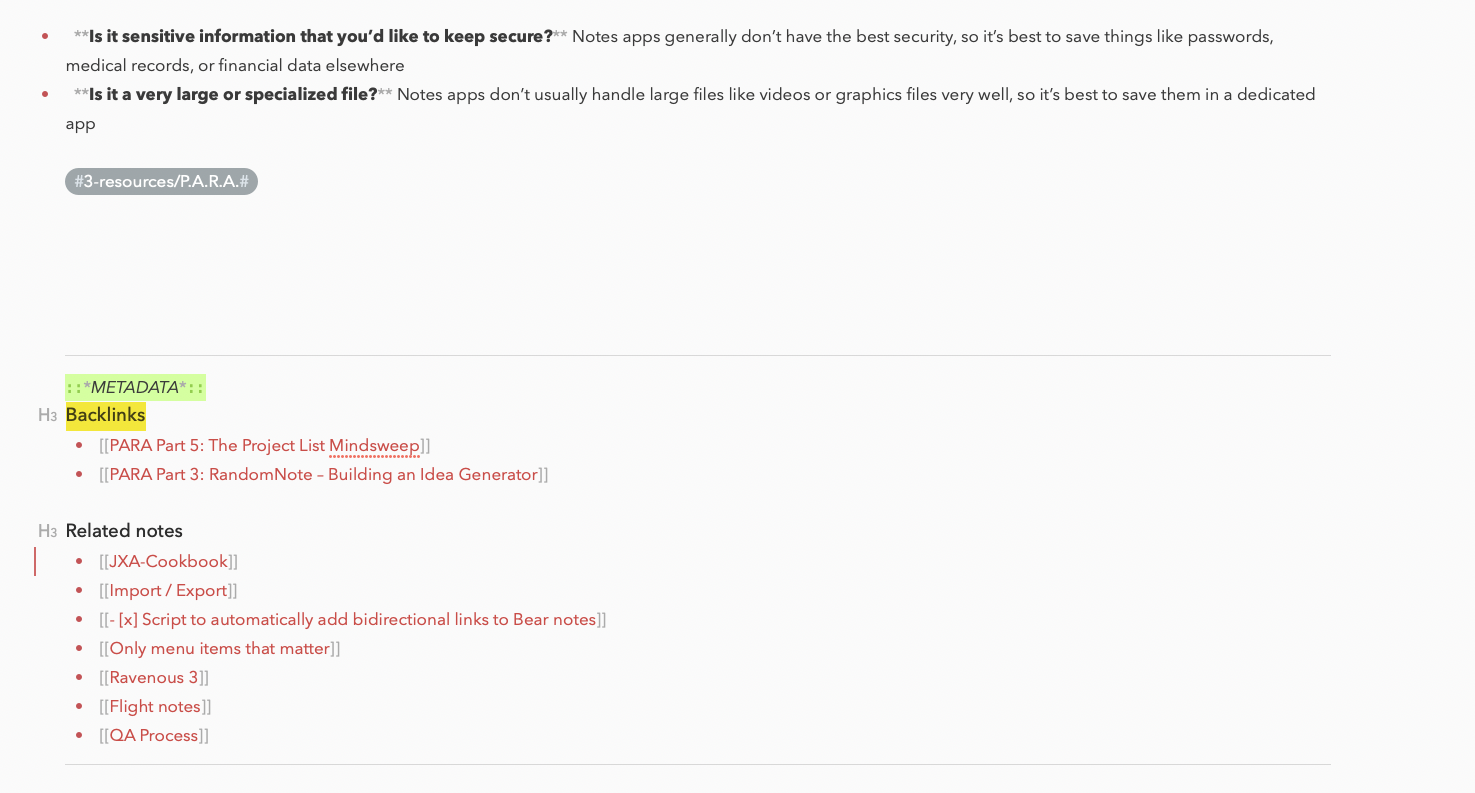Click the bullet before JXA-Cookbook
1475x793 pixels.
click(79, 562)
